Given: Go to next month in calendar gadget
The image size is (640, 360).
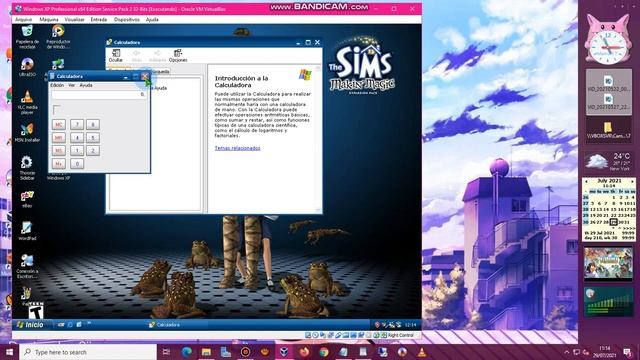Looking at the screenshot, I should [x=633, y=181].
